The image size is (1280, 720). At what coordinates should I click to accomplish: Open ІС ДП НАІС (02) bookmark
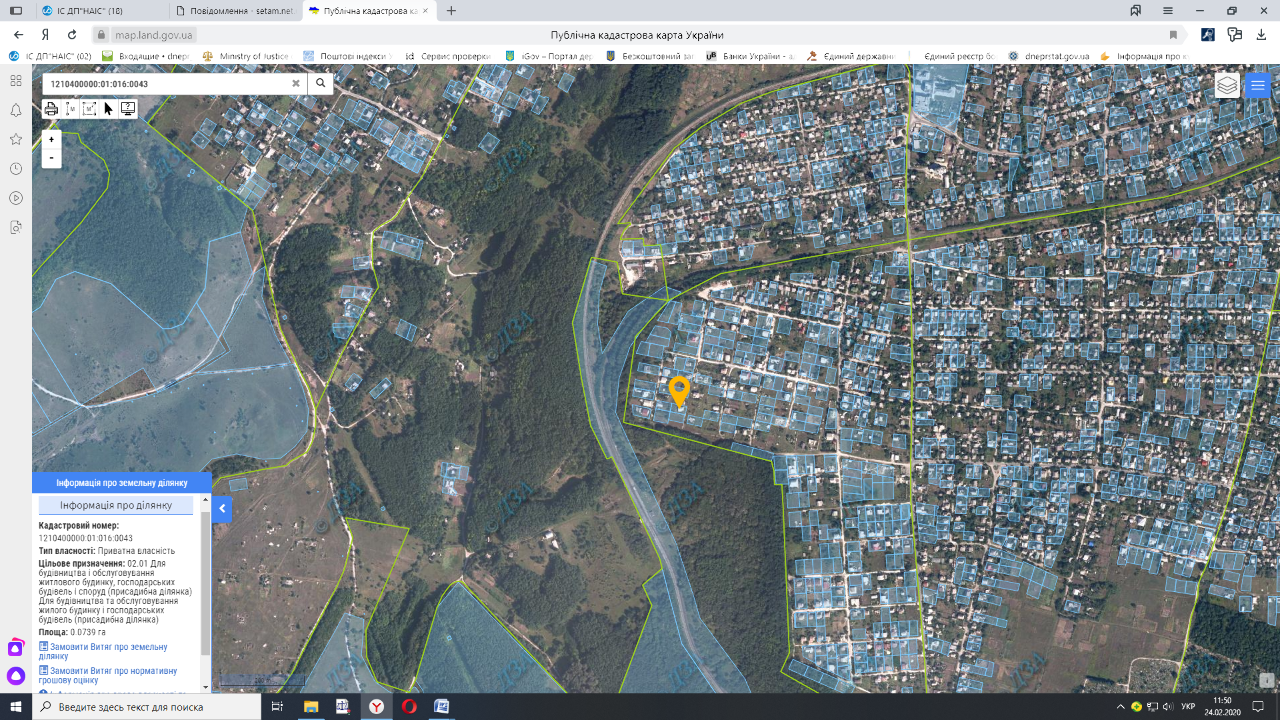(x=50, y=56)
